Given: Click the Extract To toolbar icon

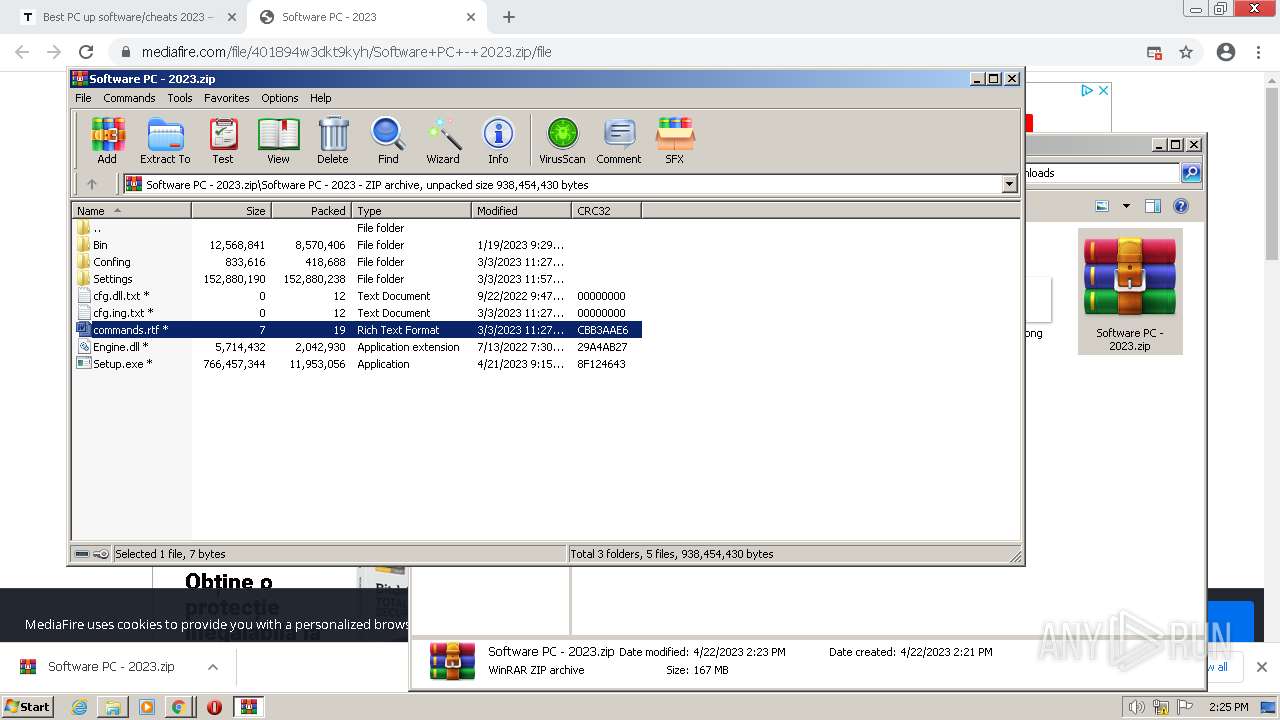Looking at the screenshot, I should point(165,141).
